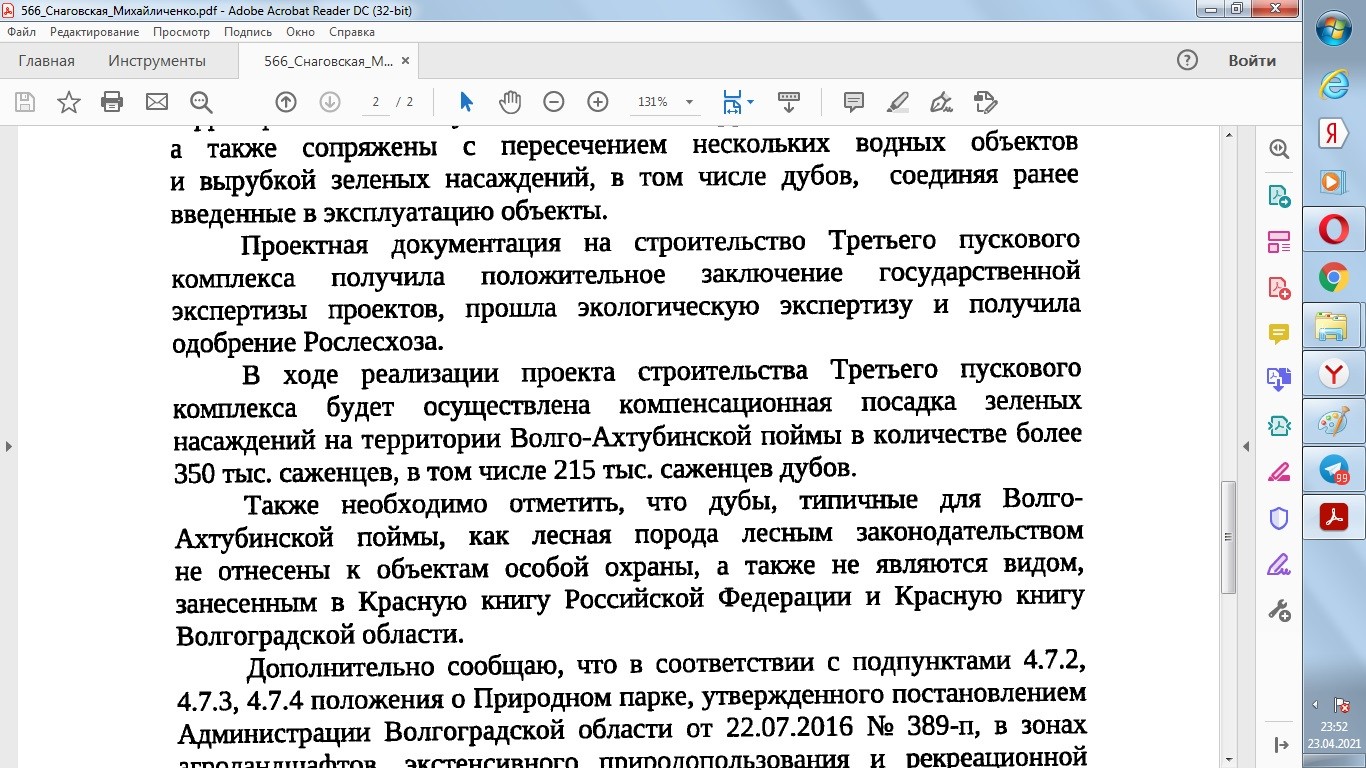
Task: Bookmark this file with the star icon
Action: 68,102
